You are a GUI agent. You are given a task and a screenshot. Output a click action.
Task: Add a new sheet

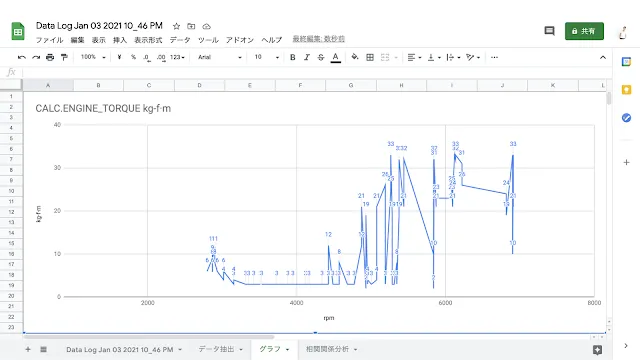28,349
